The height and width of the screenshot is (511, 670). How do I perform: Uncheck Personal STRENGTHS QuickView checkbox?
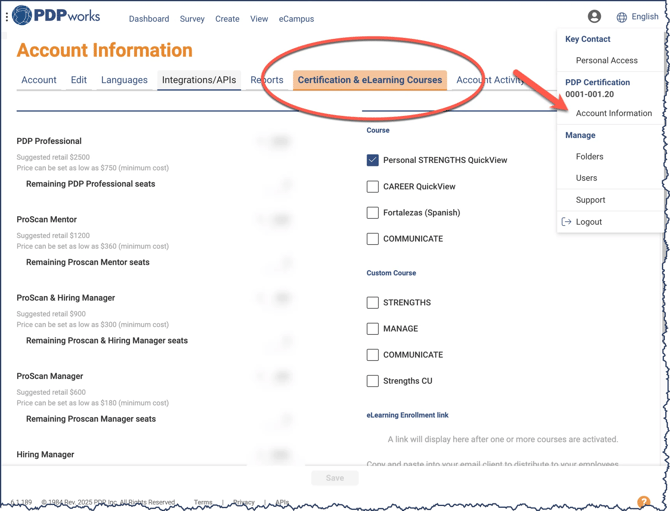373,160
